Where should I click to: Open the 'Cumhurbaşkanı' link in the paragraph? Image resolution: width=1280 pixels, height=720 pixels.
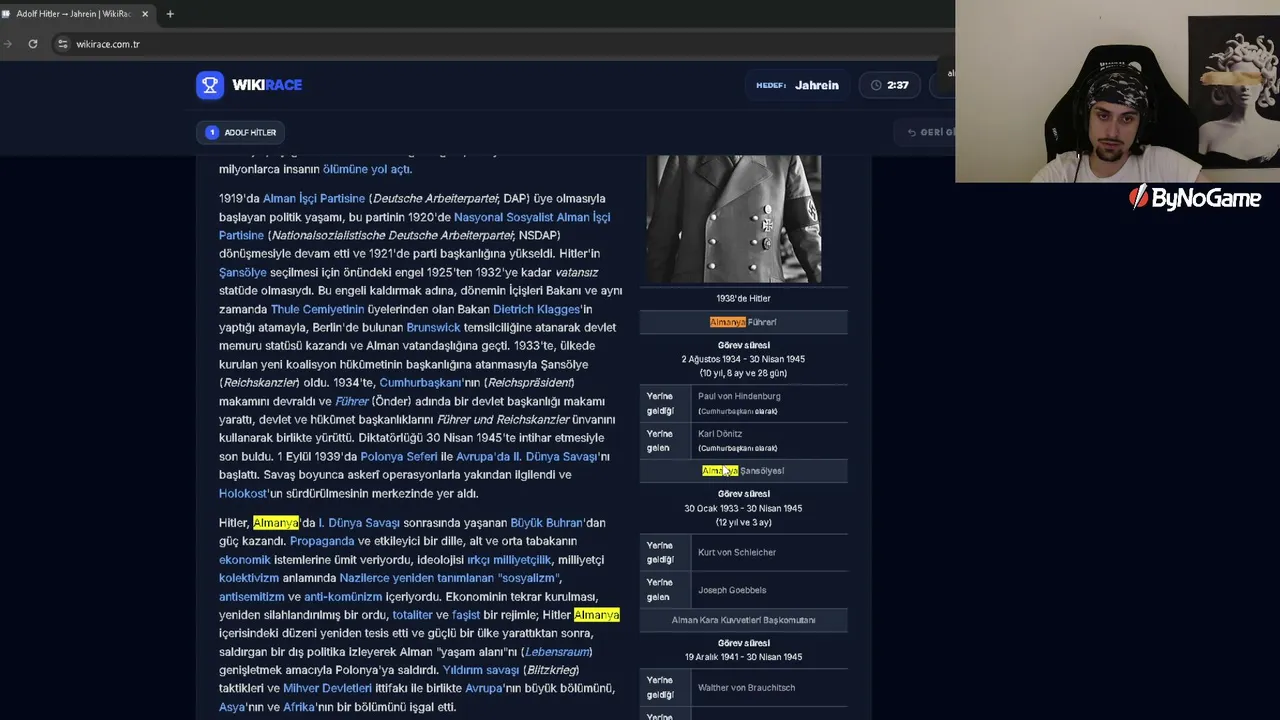421,382
